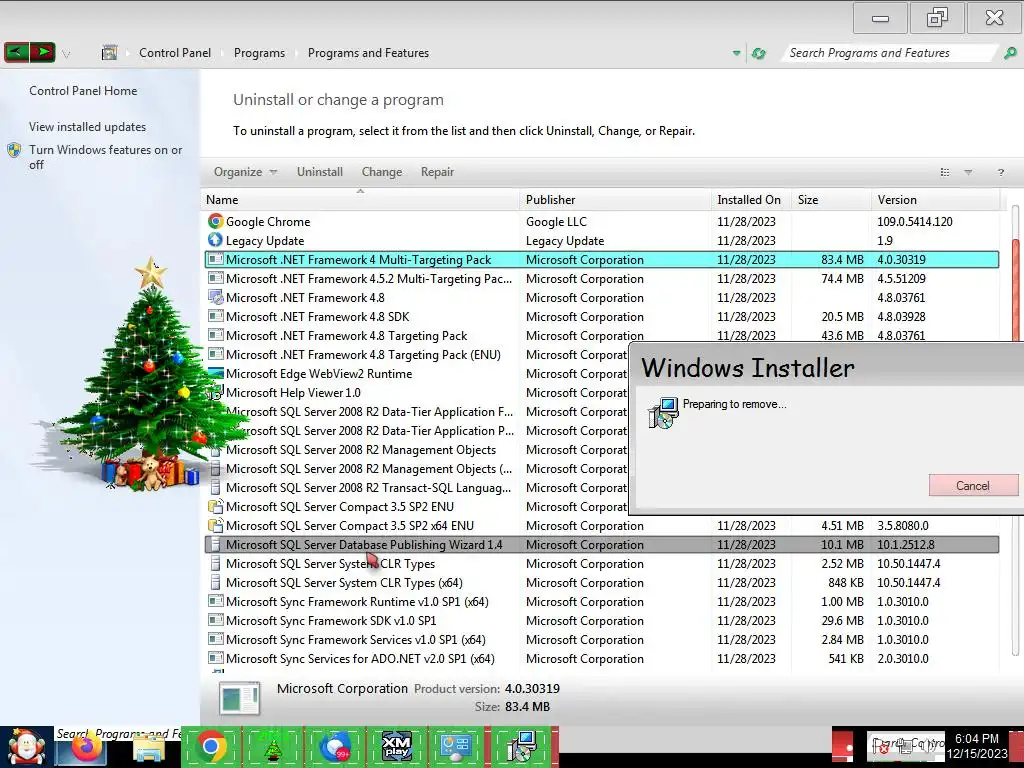Open XMPlay from the taskbar
The image size is (1024, 768).
pos(396,747)
